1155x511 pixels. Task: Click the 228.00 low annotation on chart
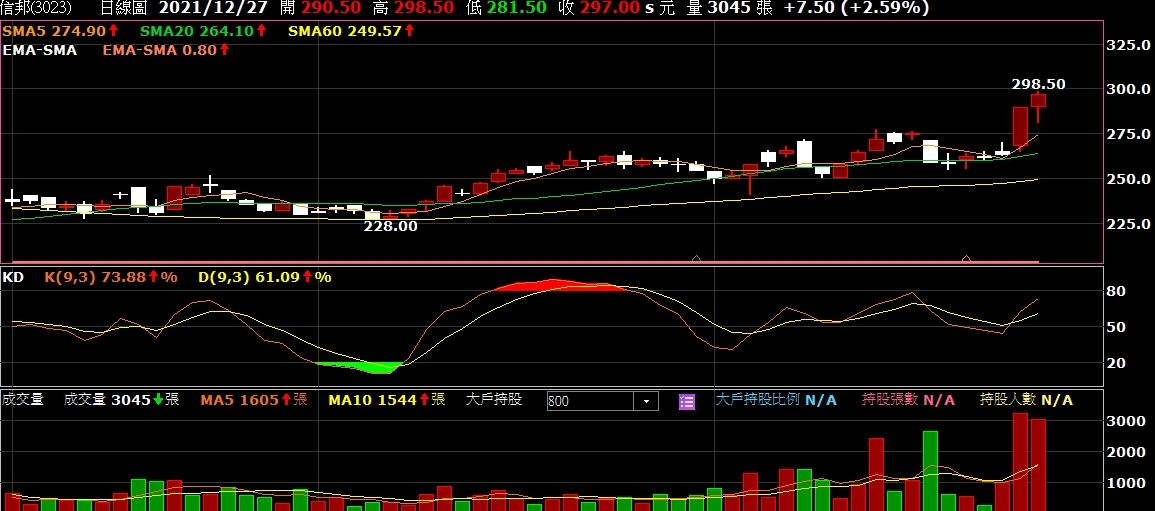390,227
